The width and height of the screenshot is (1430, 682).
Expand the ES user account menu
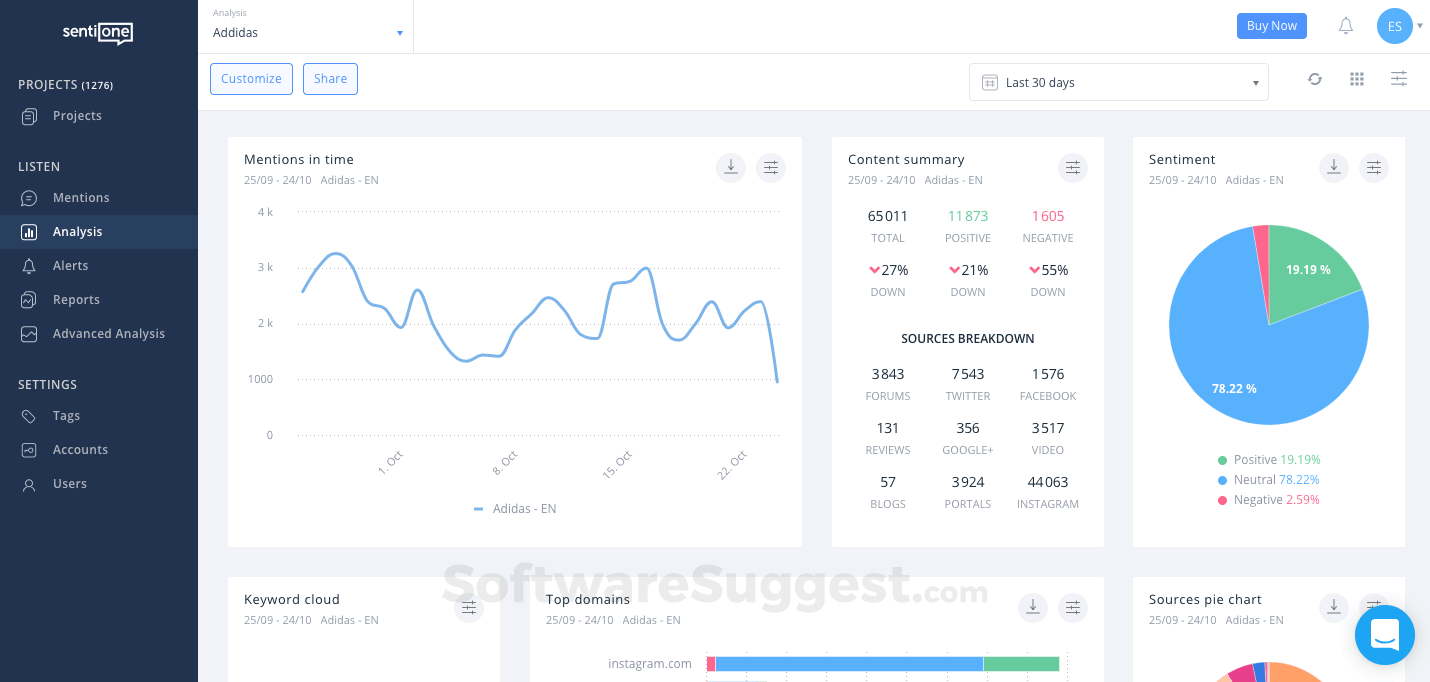click(x=1399, y=26)
